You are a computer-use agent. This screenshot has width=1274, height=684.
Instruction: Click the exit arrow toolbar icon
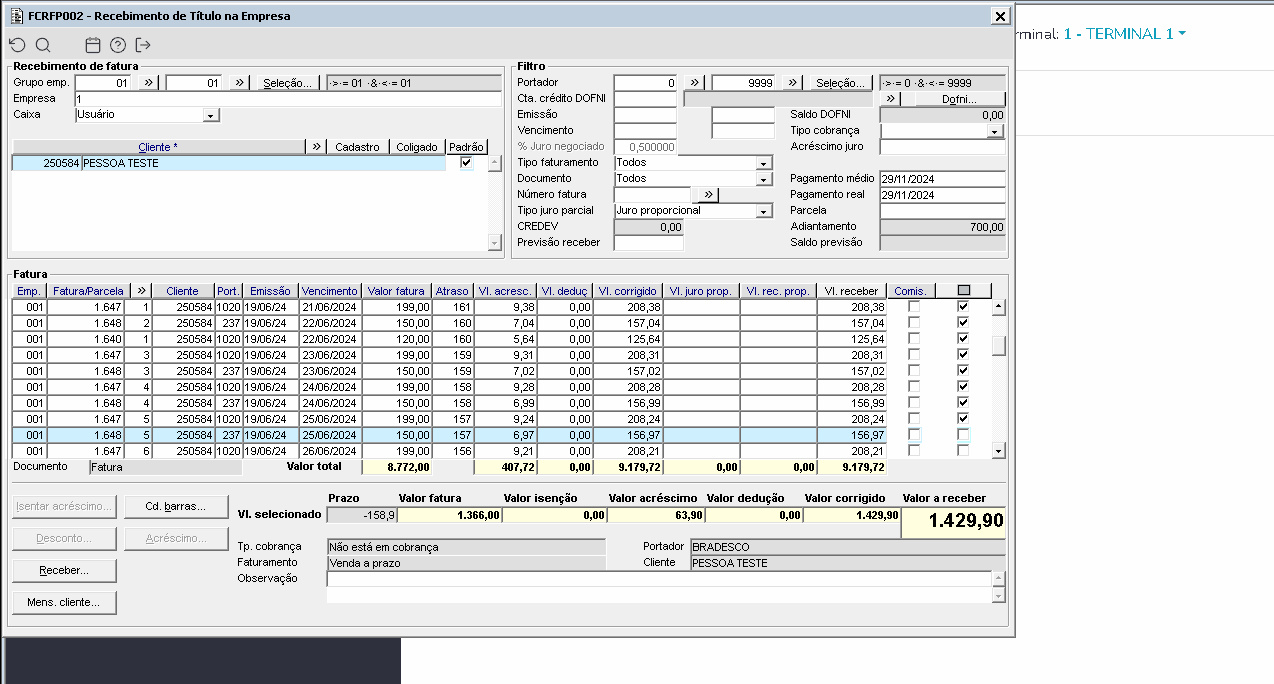[143, 45]
